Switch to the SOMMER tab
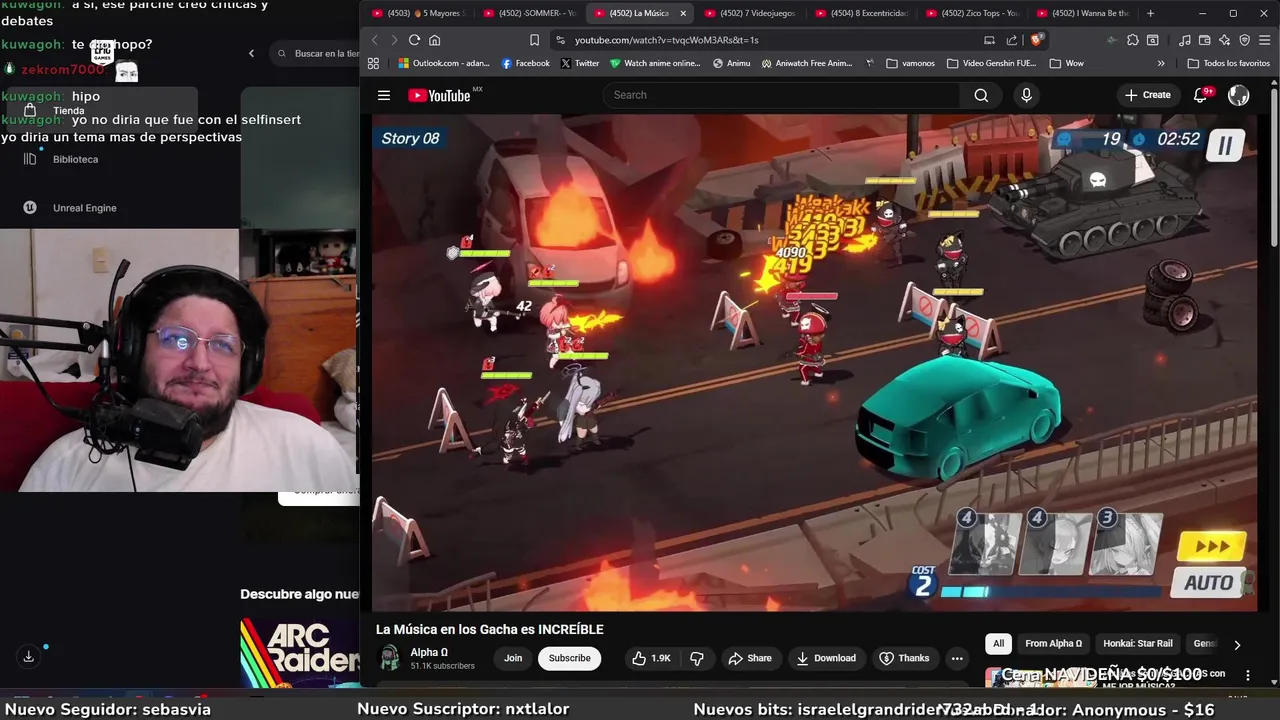Image resolution: width=1280 pixels, height=720 pixels. click(x=528, y=13)
